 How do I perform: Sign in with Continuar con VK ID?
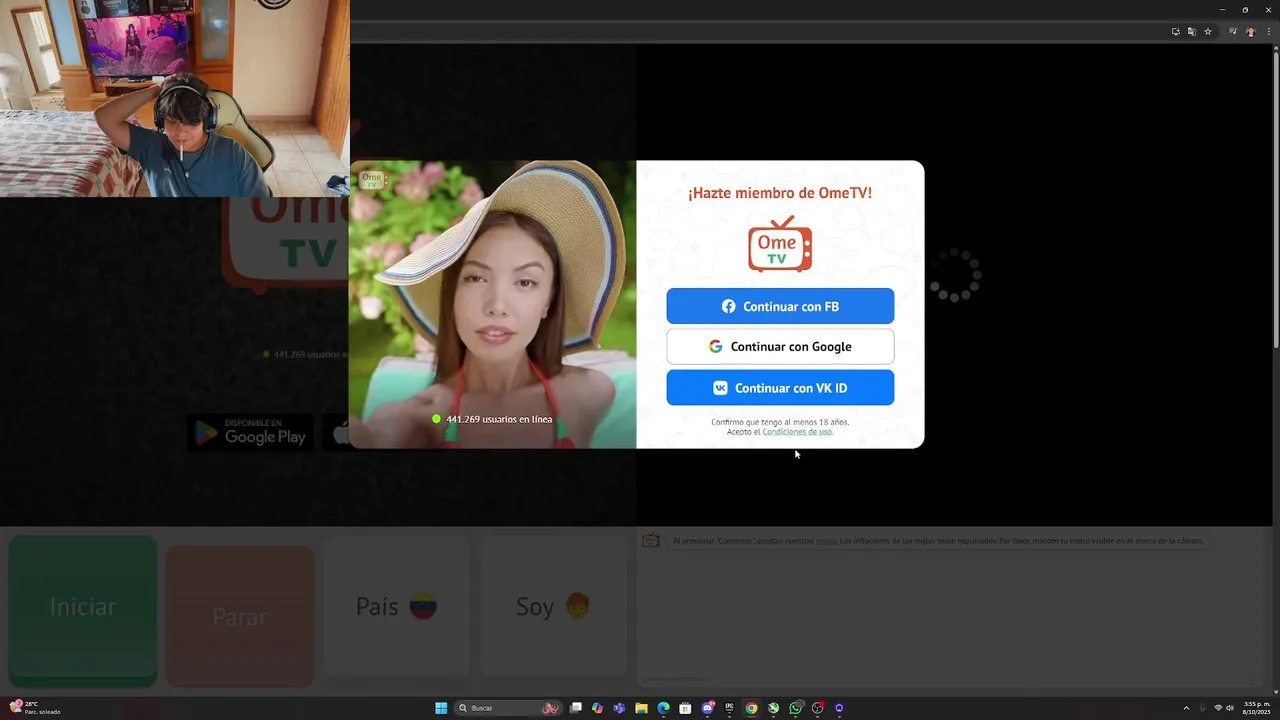(780, 387)
